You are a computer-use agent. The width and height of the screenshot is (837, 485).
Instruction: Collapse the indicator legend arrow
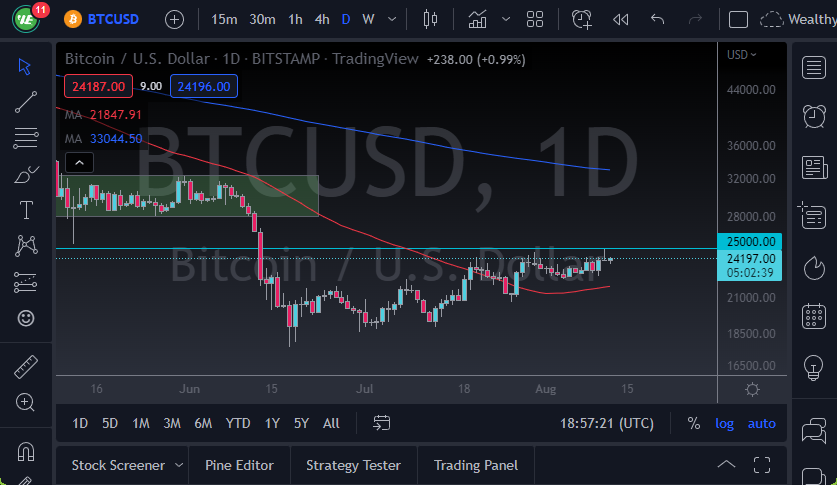[x=81, y=162]
